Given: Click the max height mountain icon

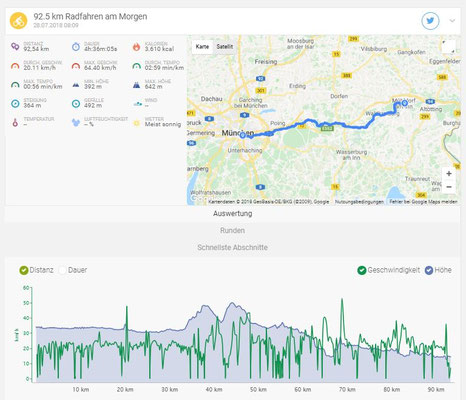Looking at the screenshot, I should (136, 85).
